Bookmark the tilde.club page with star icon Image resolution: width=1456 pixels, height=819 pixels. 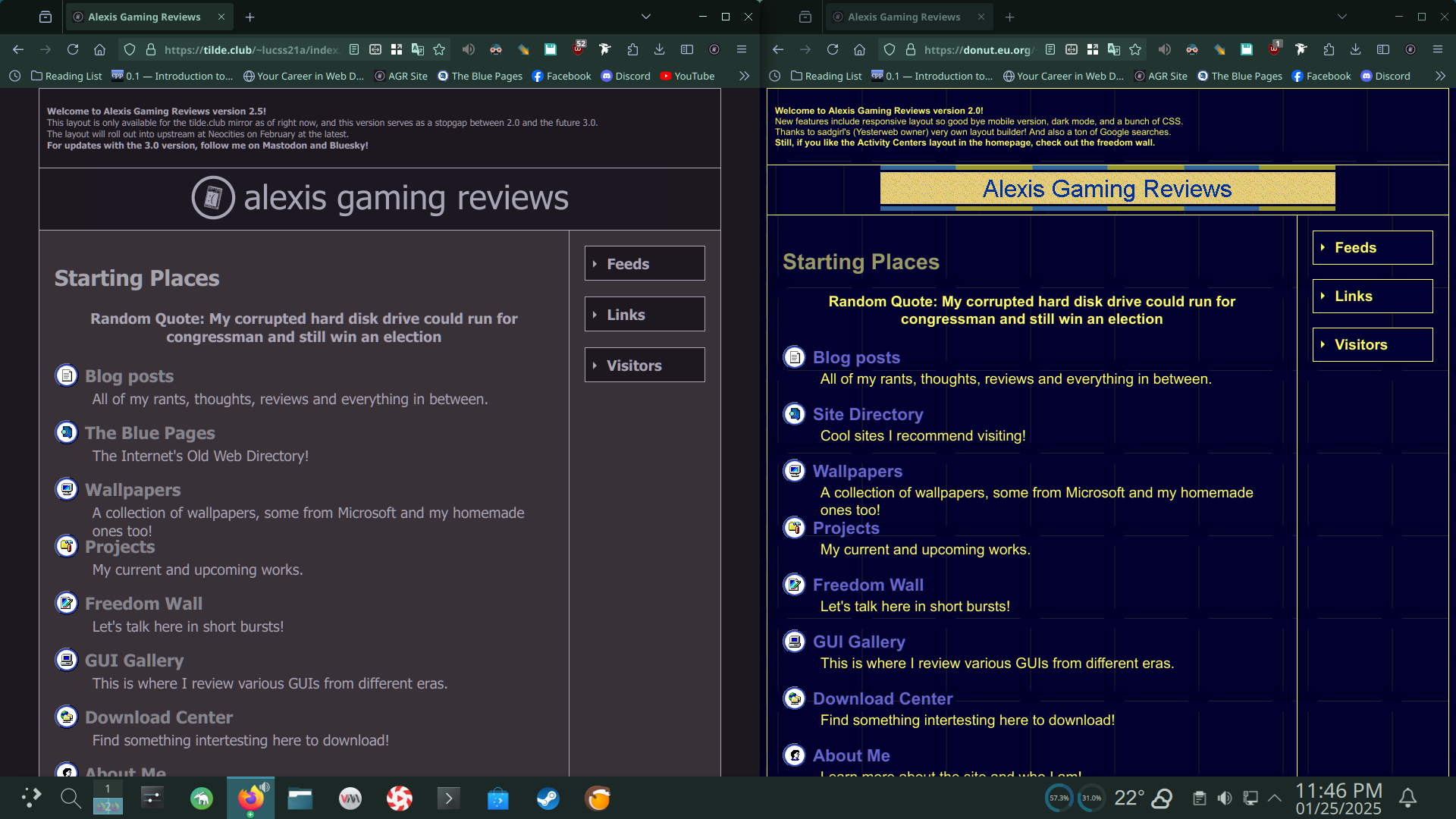point(439,49)
